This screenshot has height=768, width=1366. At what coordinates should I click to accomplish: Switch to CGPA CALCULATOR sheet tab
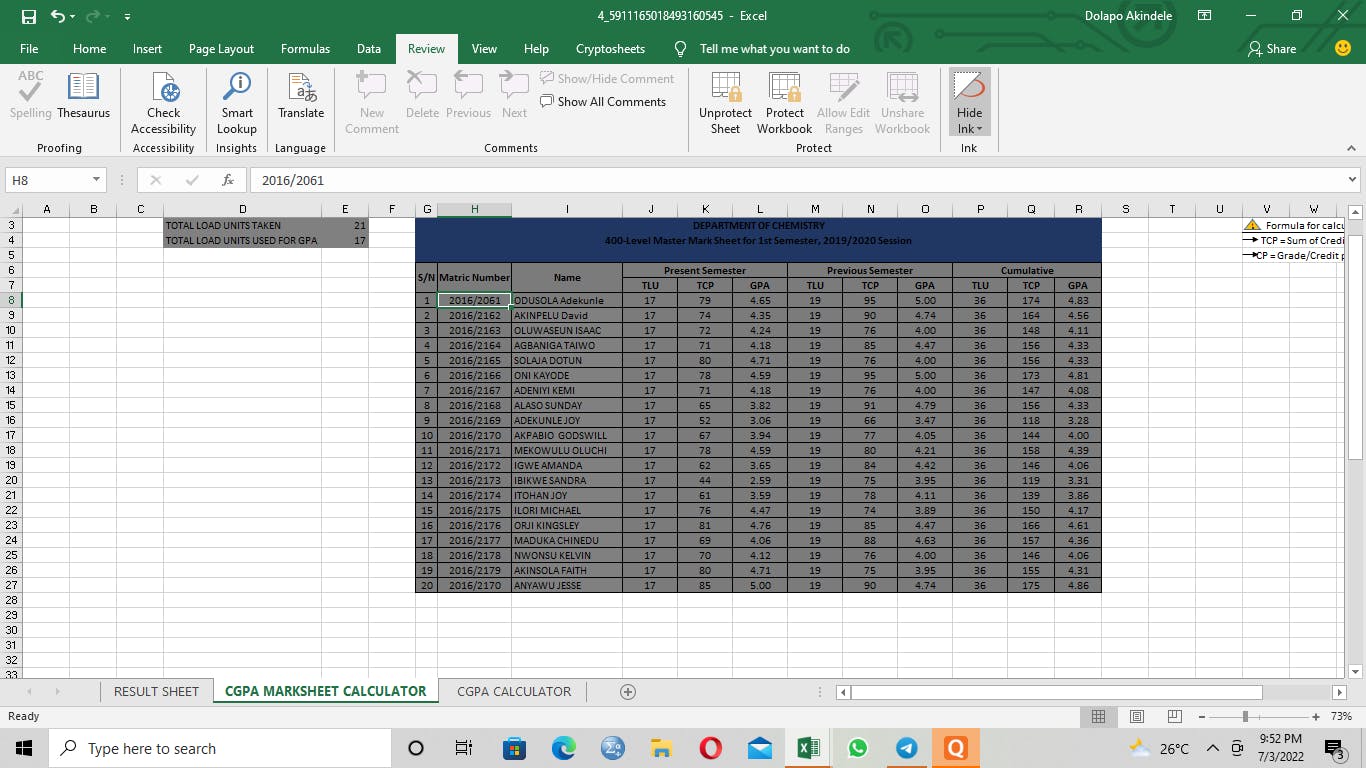pos(514,692)
